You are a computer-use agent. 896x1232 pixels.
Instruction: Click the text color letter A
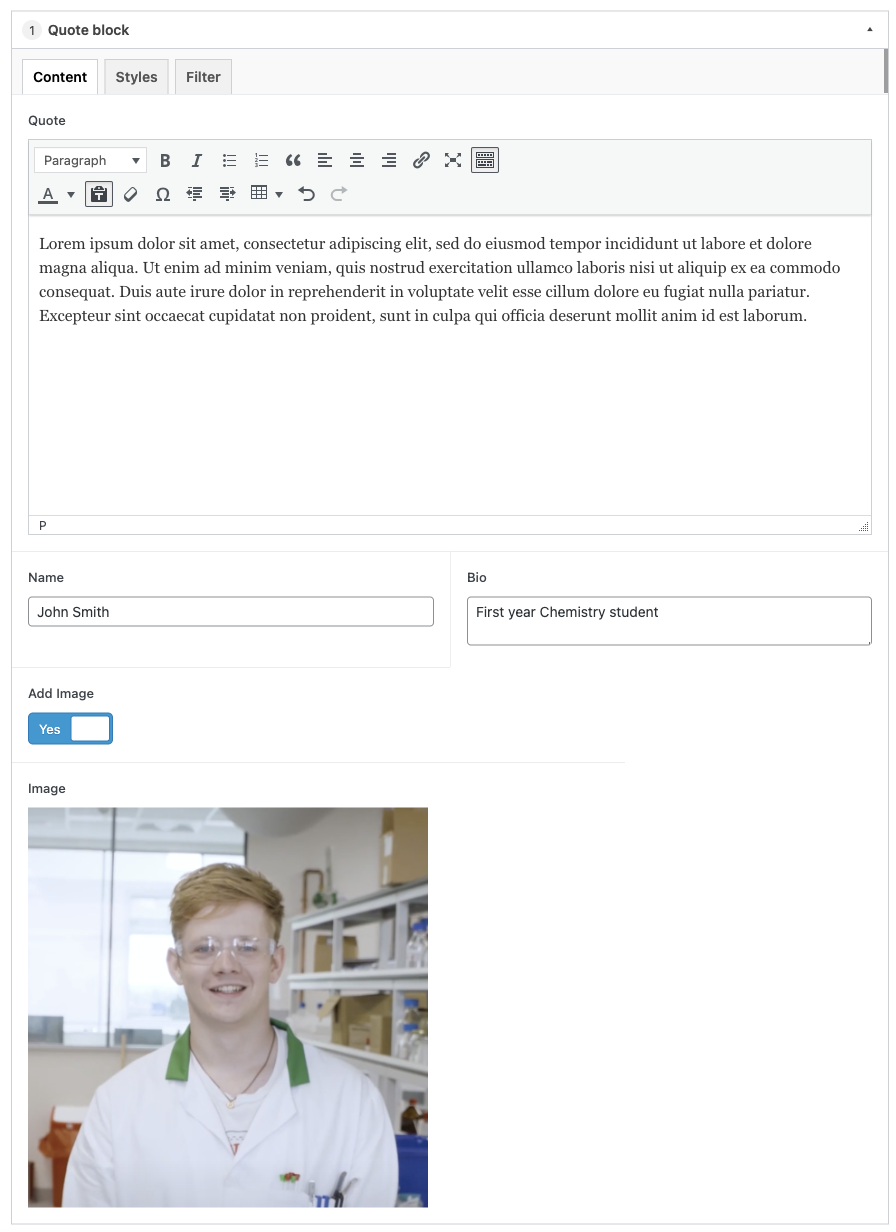(48, 194)
